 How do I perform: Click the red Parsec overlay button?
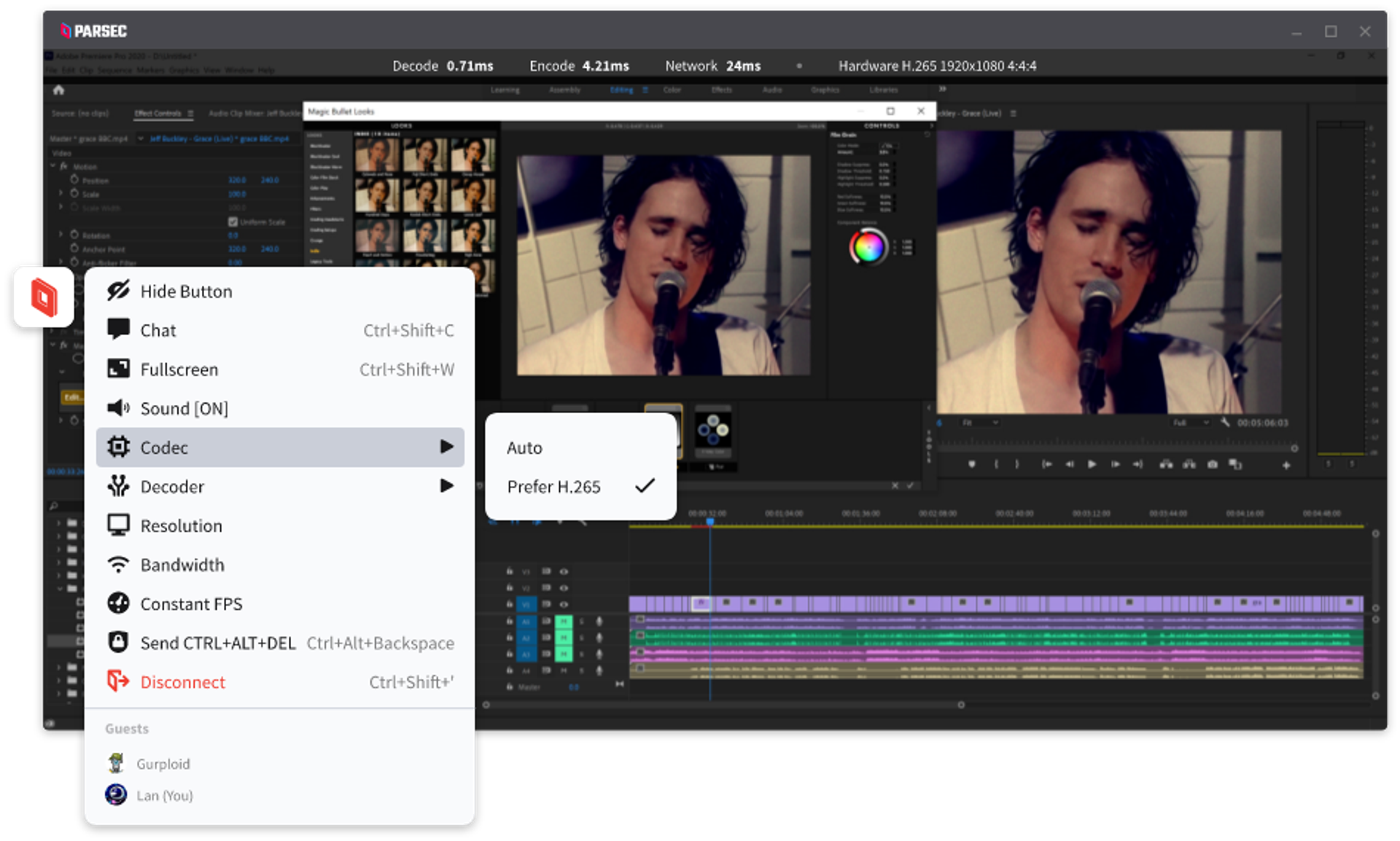coord(44,297)
